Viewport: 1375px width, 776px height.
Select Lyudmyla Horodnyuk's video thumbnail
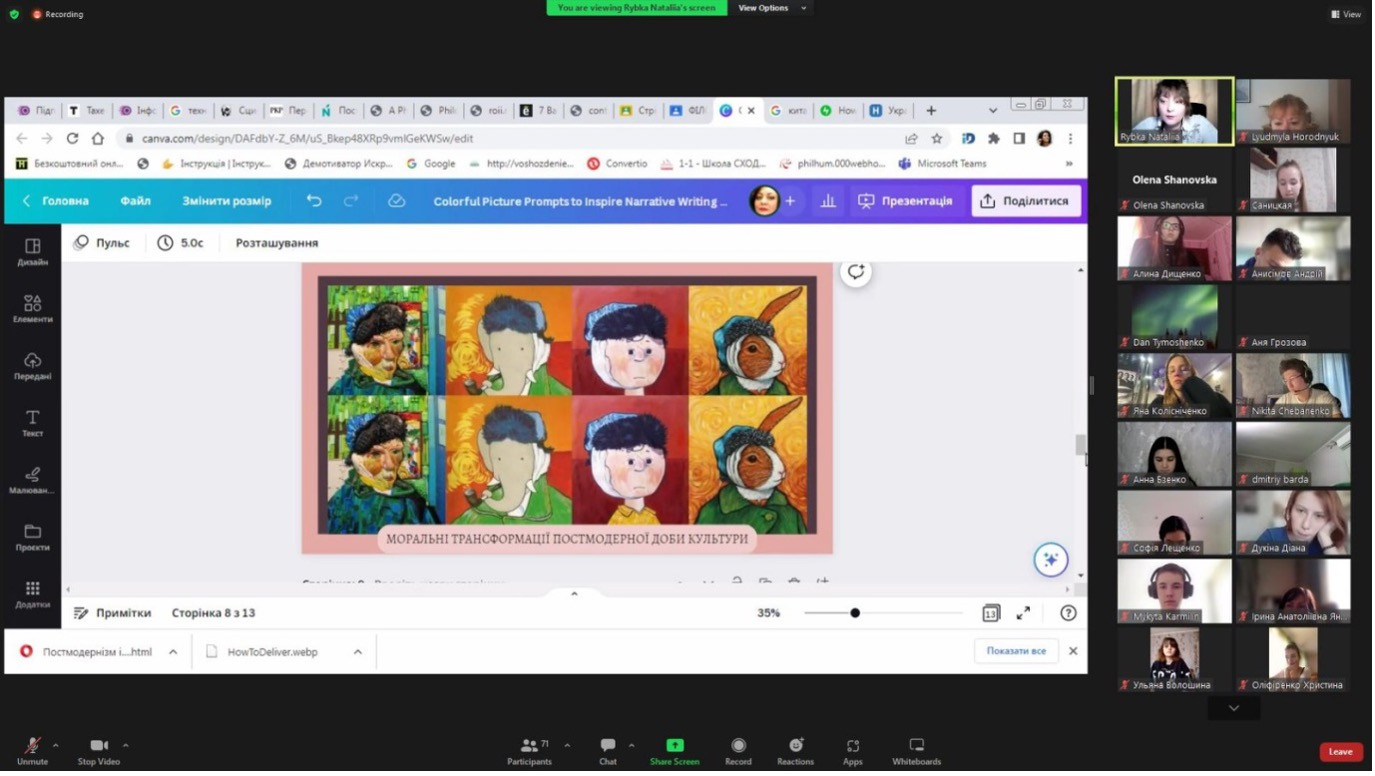click(1293, 112)
